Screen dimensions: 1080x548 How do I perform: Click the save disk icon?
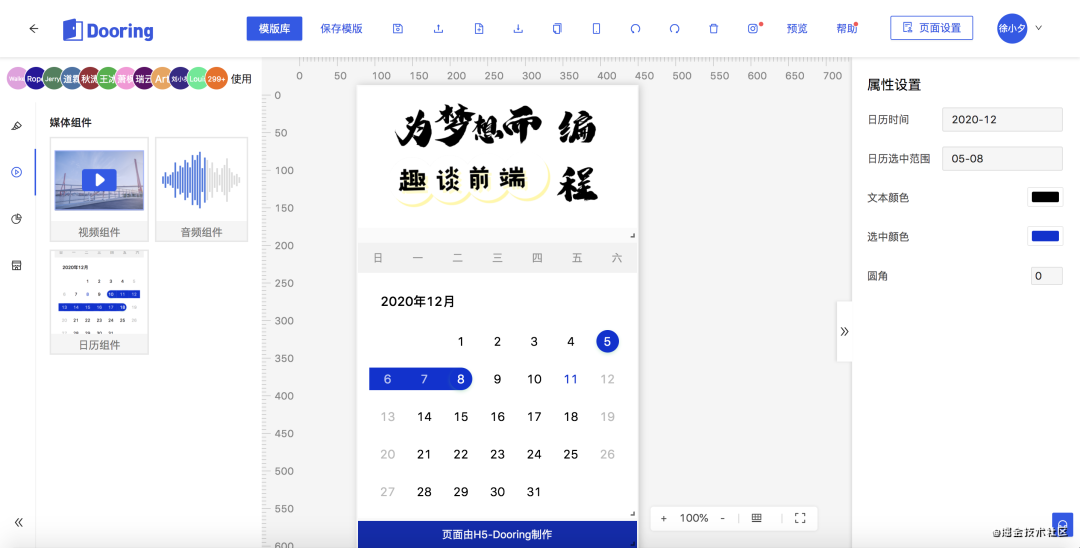click(397, 28)
